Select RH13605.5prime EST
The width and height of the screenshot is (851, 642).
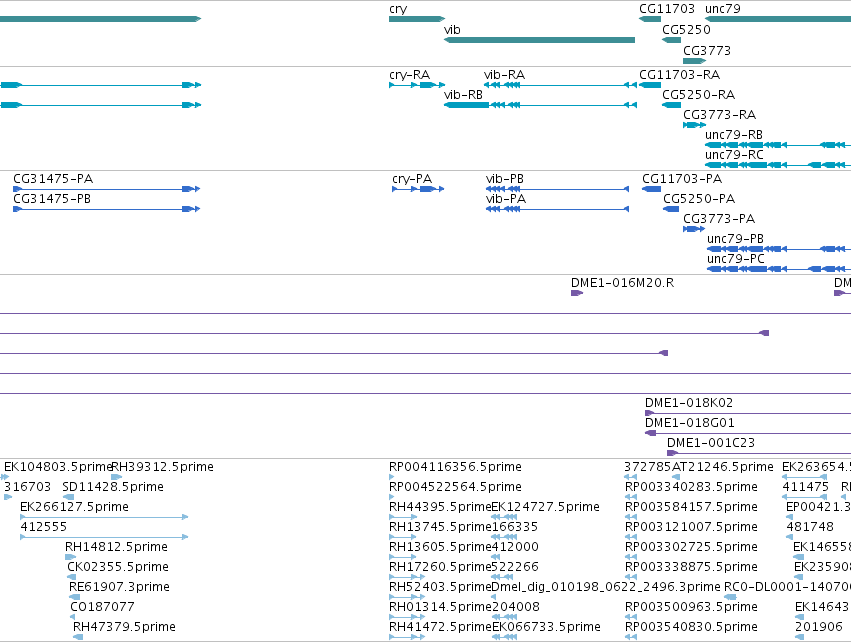pos(403,557)
